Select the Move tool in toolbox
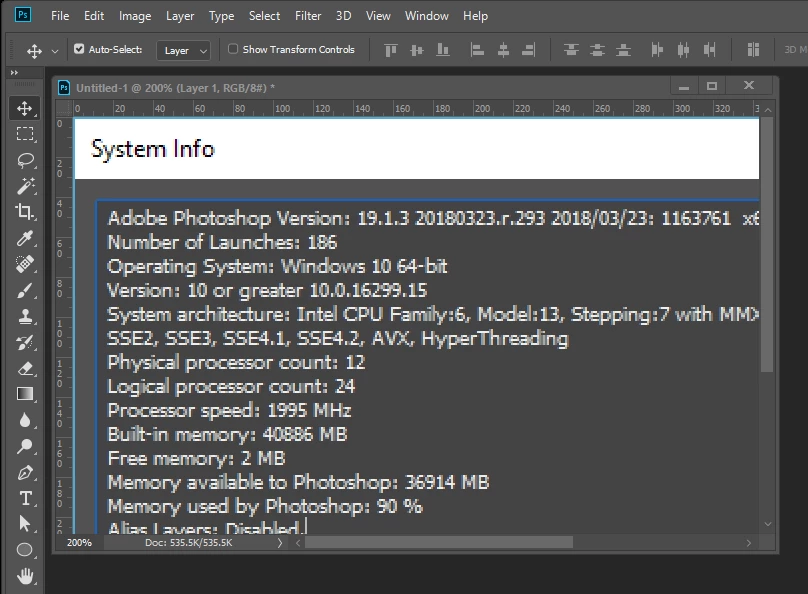This screenshot has width=808, height=594. pos(24,108)
